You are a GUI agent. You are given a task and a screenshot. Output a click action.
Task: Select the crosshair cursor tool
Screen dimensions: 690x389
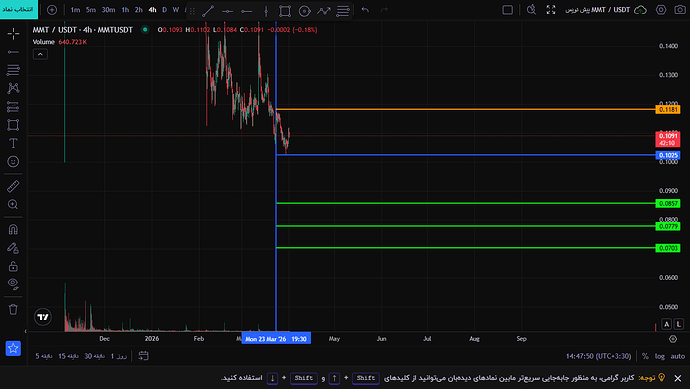pos(13,33)
